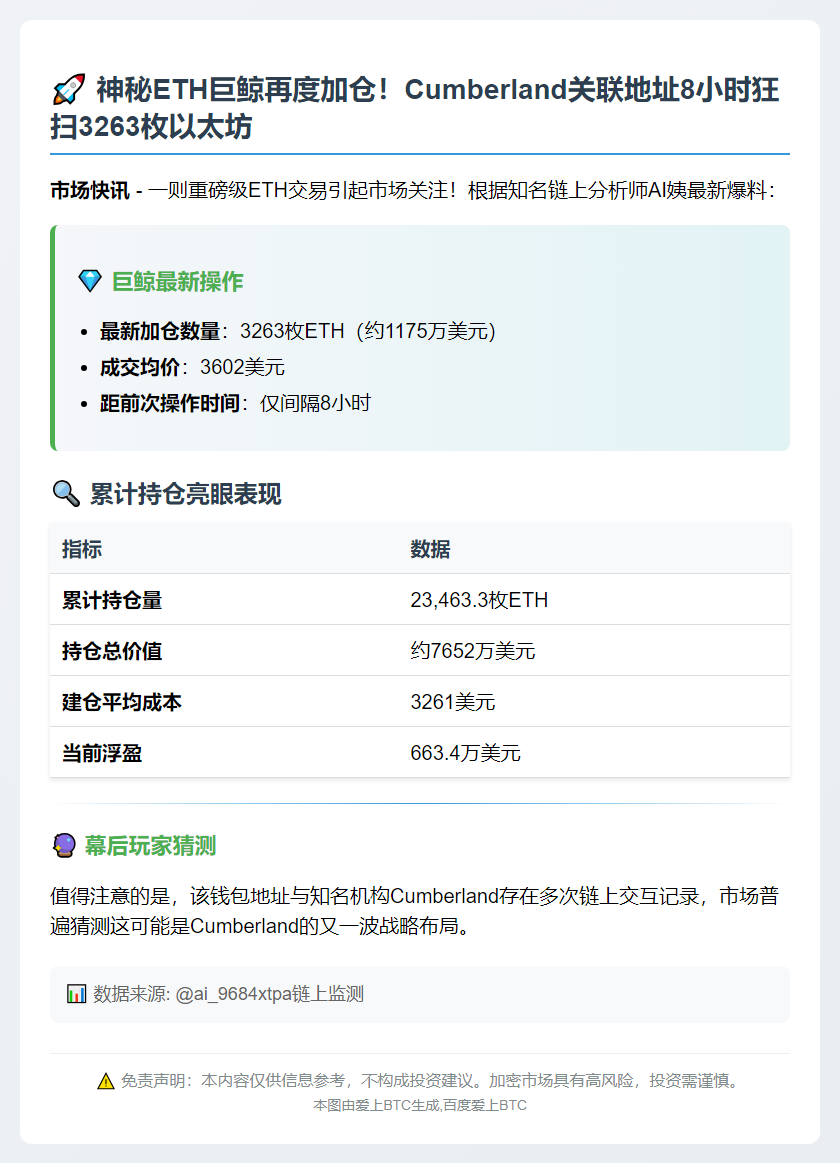Click the value 约7652万美元
Viewport: 840px width, 1163px height.
(472, 651)
